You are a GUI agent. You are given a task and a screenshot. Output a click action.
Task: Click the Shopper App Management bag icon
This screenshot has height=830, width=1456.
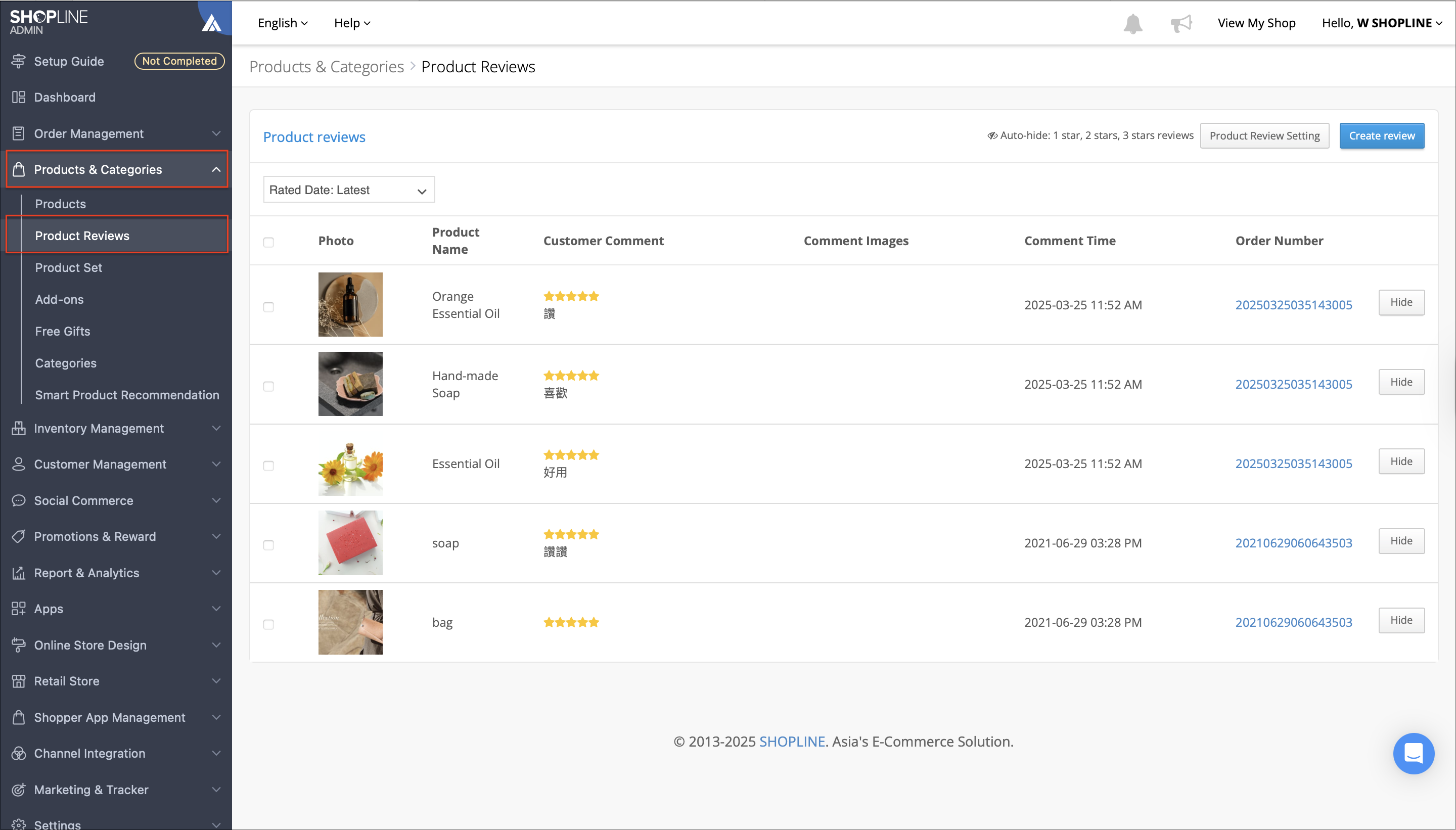[18, 717]
